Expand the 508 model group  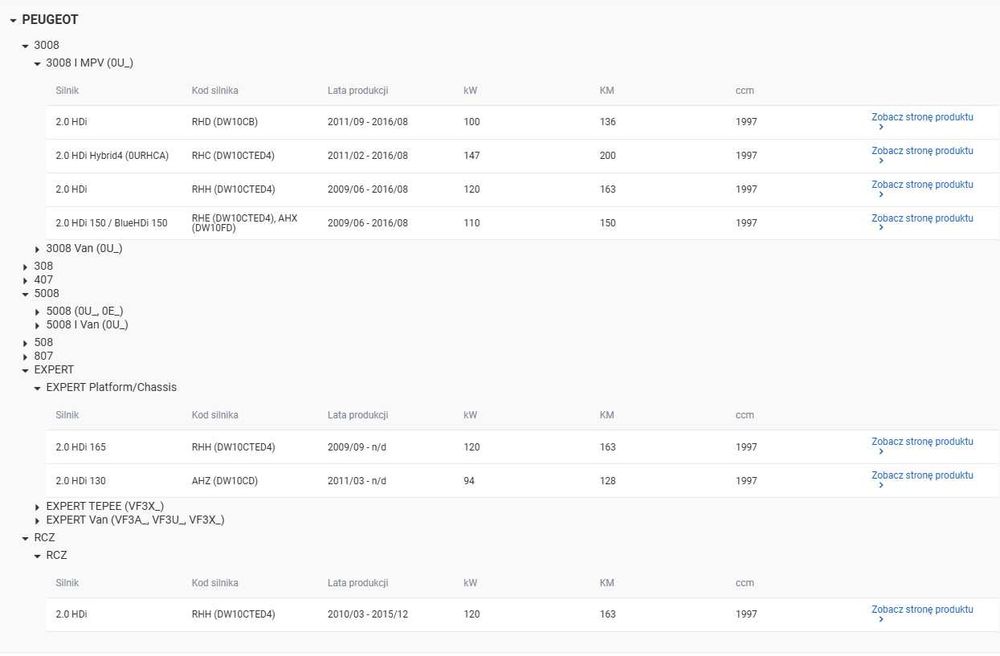(x=25, y=344)
